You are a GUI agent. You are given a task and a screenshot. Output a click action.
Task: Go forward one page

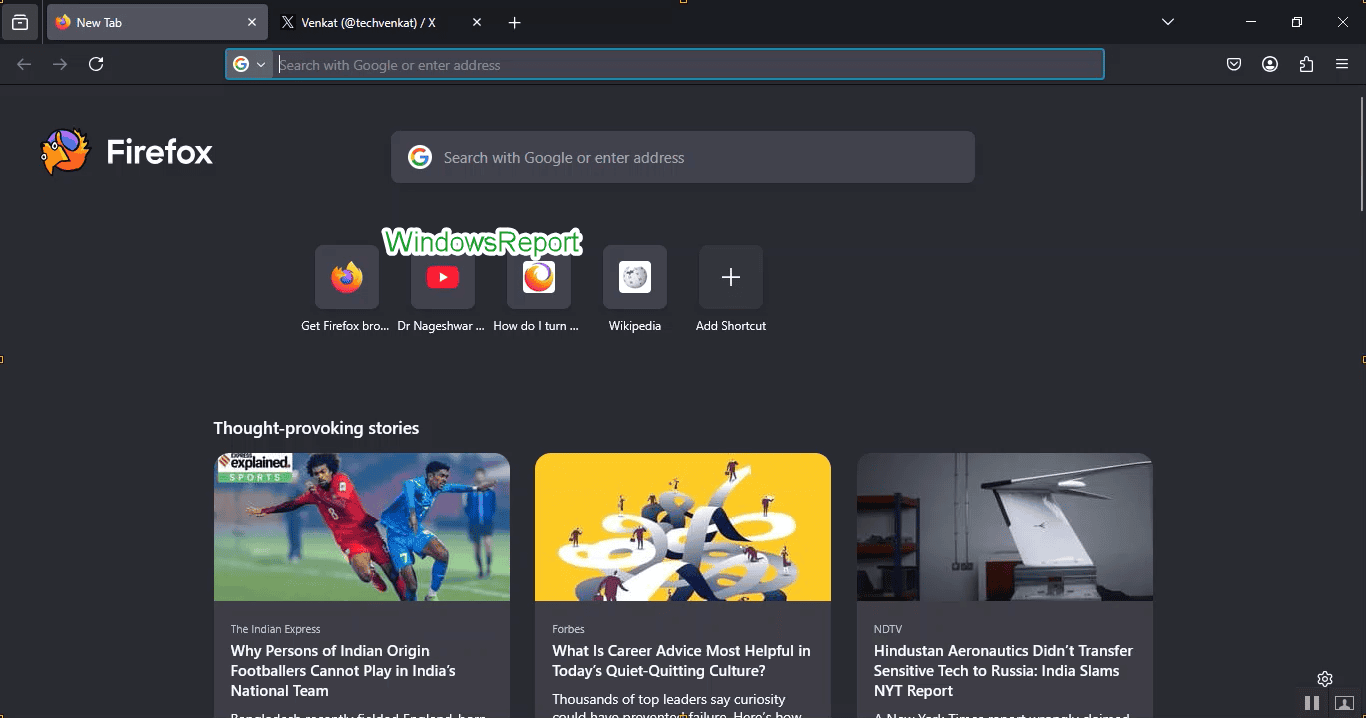(60, 64)
